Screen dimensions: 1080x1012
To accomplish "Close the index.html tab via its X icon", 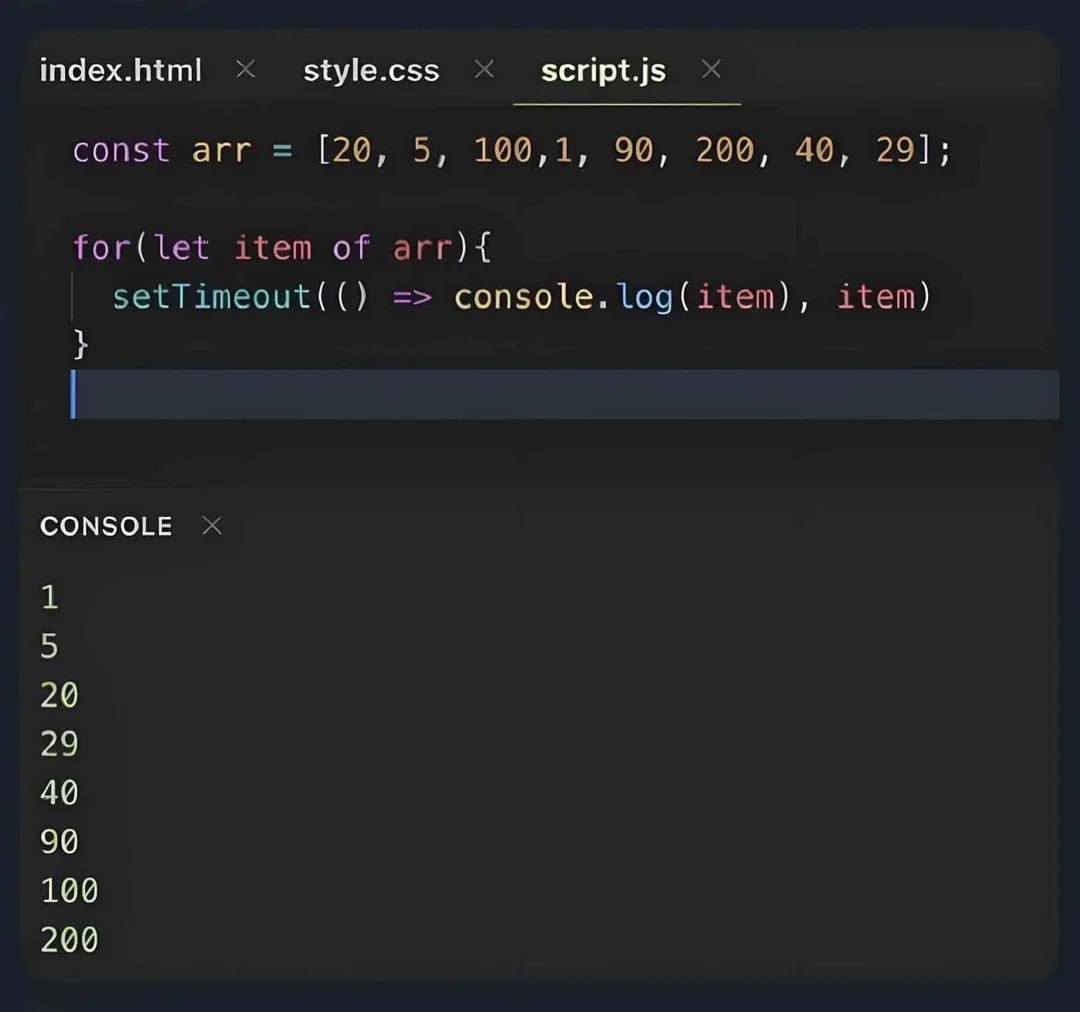I will pos(245,70).
